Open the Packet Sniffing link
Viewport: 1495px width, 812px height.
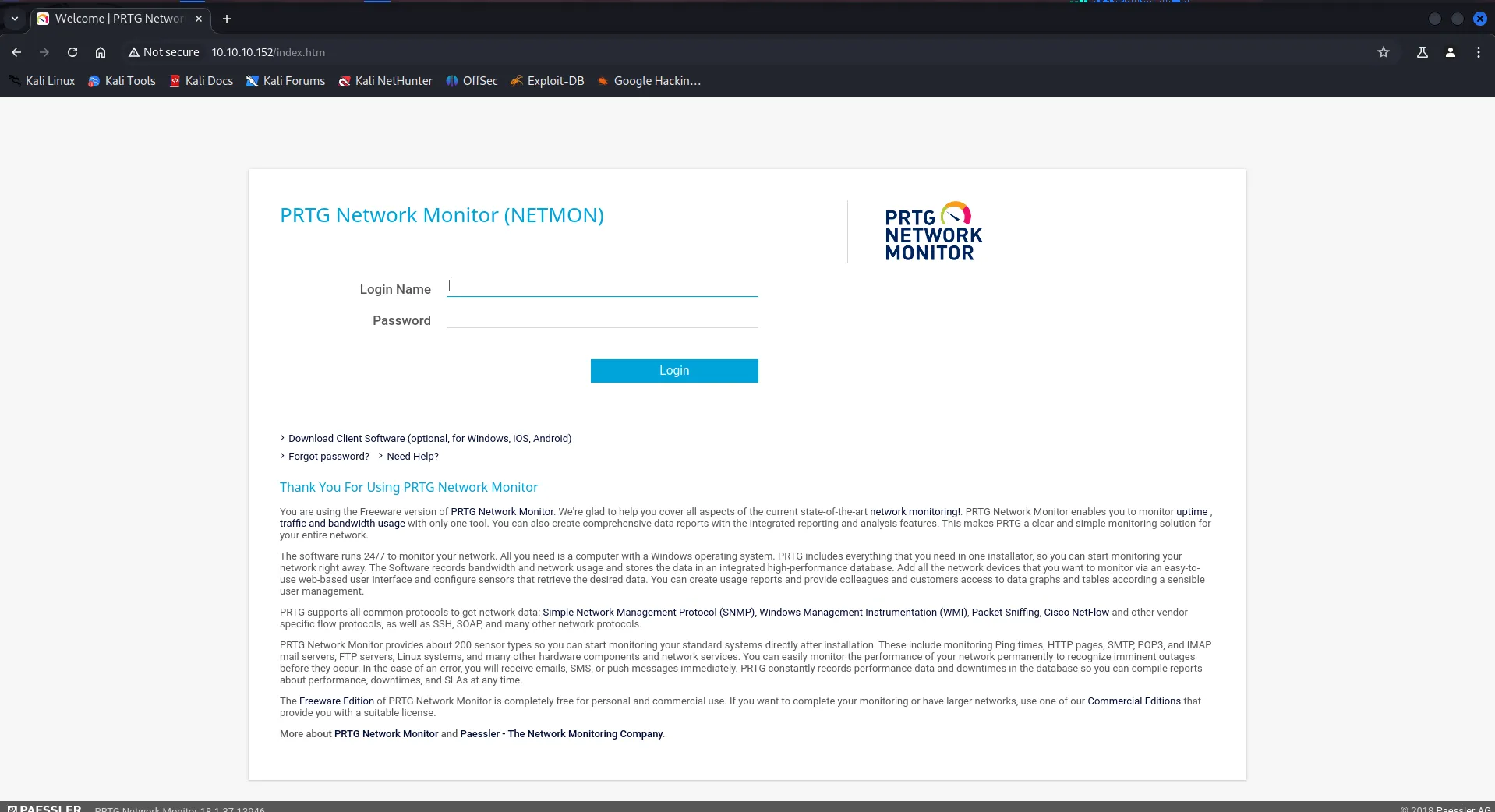(x=1006, y=613)
